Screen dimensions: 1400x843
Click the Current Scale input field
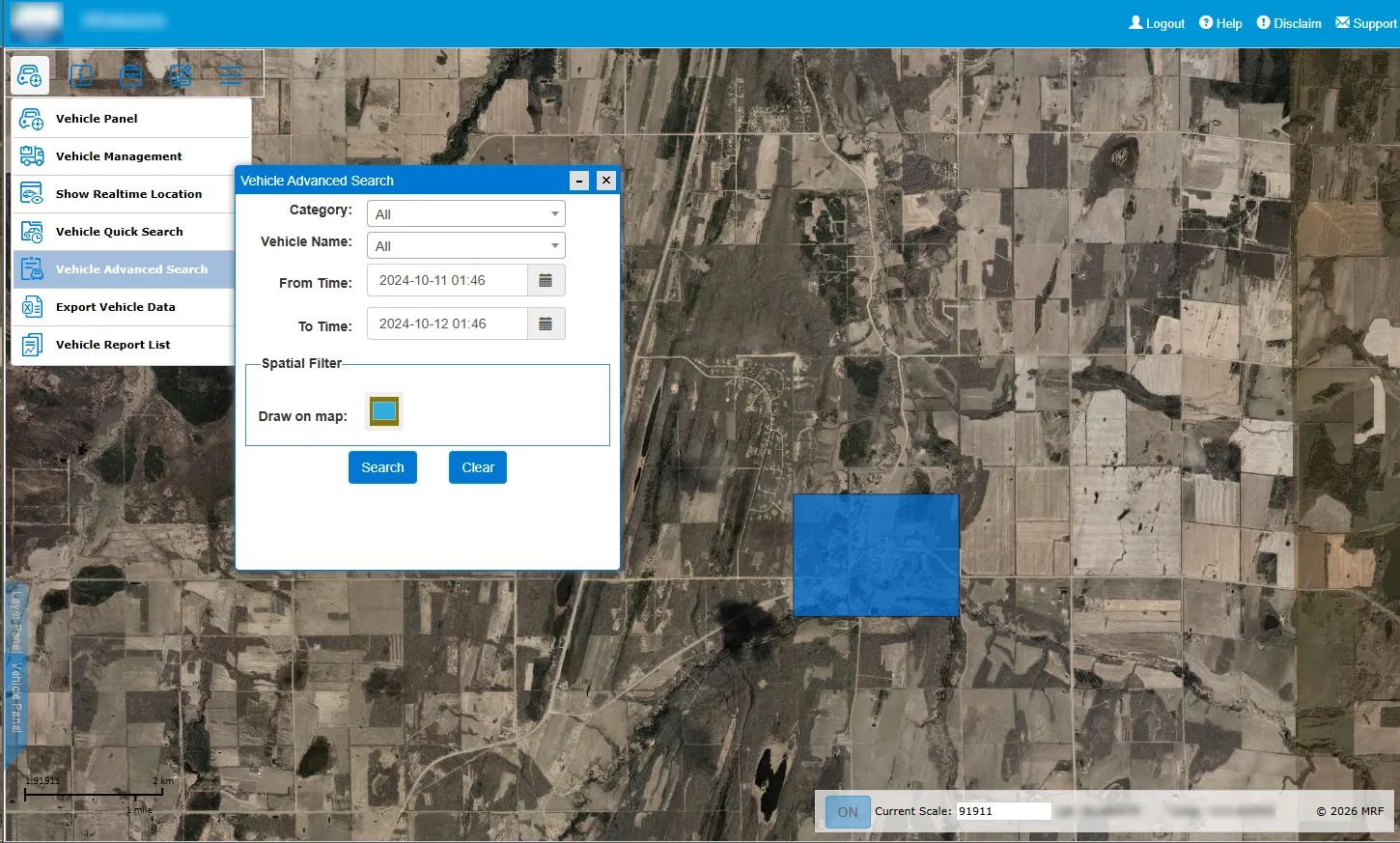coord(1003,811)
